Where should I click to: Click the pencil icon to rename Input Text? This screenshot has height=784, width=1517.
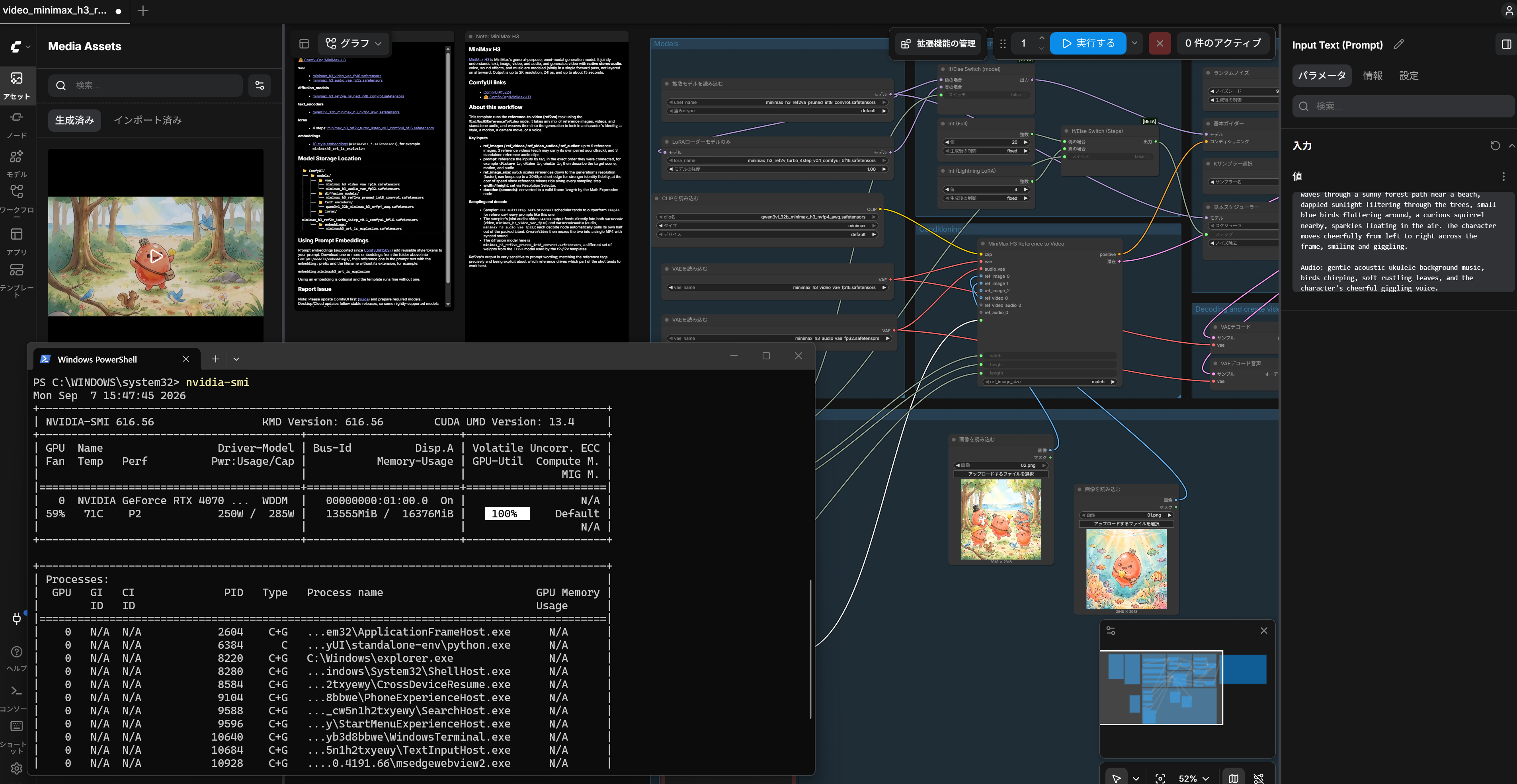[x=1399, y=44]
